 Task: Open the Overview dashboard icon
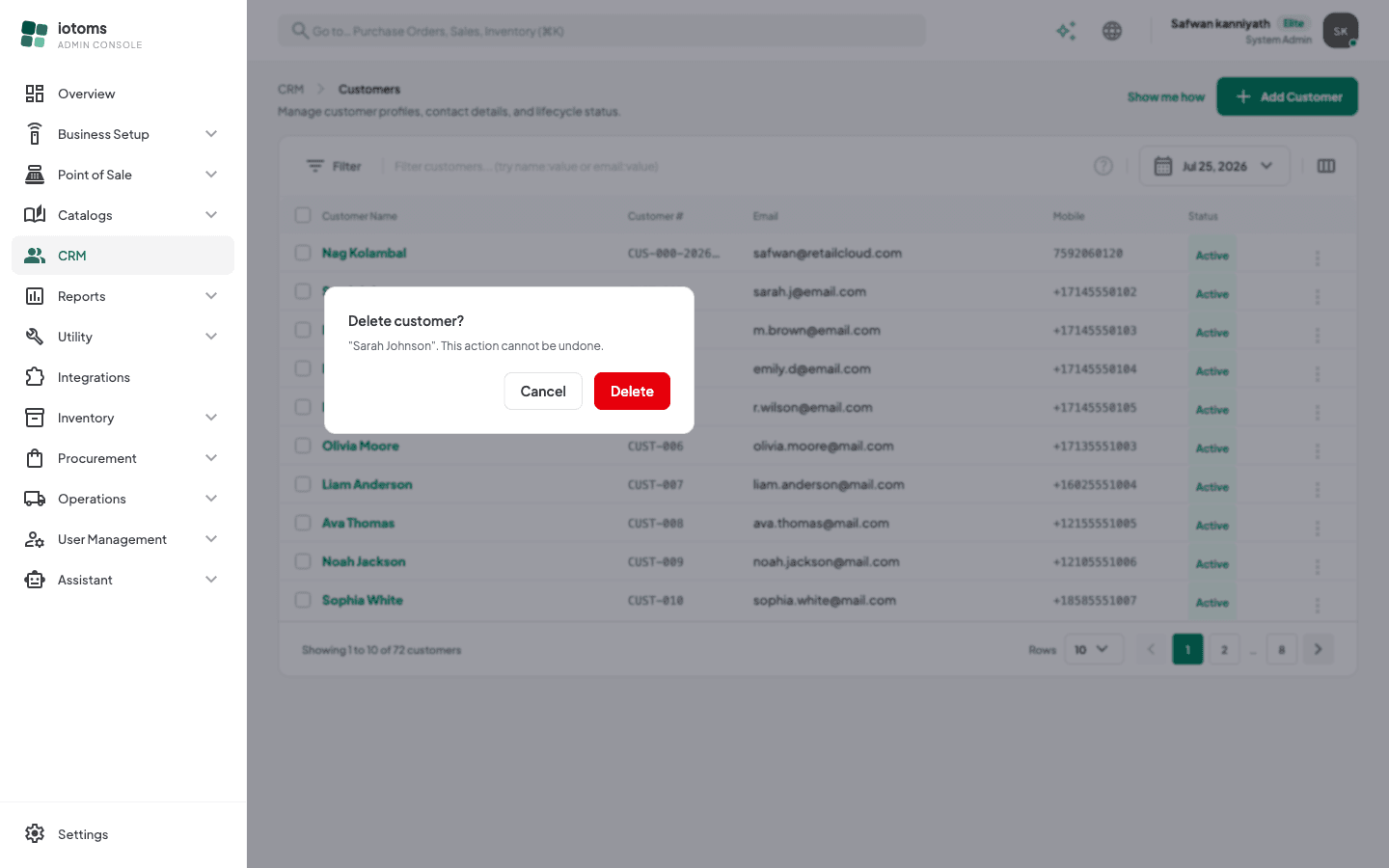pyautogui.click(x=35, y=94)
